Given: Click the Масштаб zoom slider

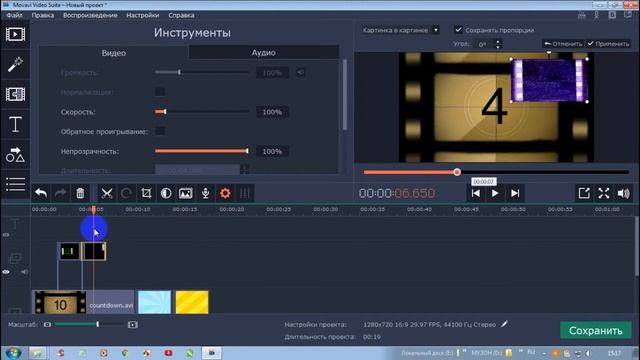Looking at the screenshot, I should click(89, 324).
